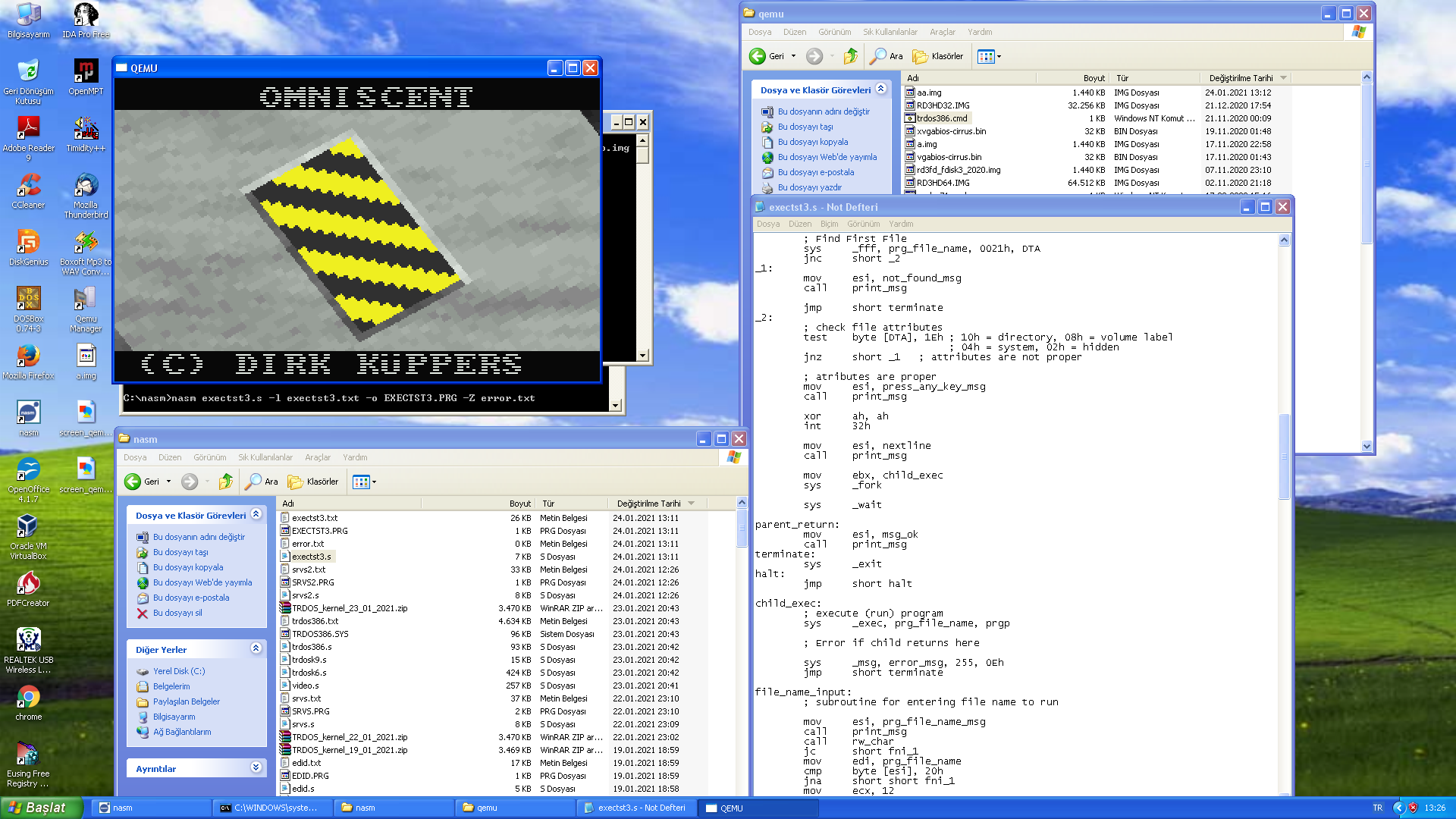Screen dimensions: 1456x819
Task: Click the Ara search icon in qemu window
Action: (x=886, y=56)
